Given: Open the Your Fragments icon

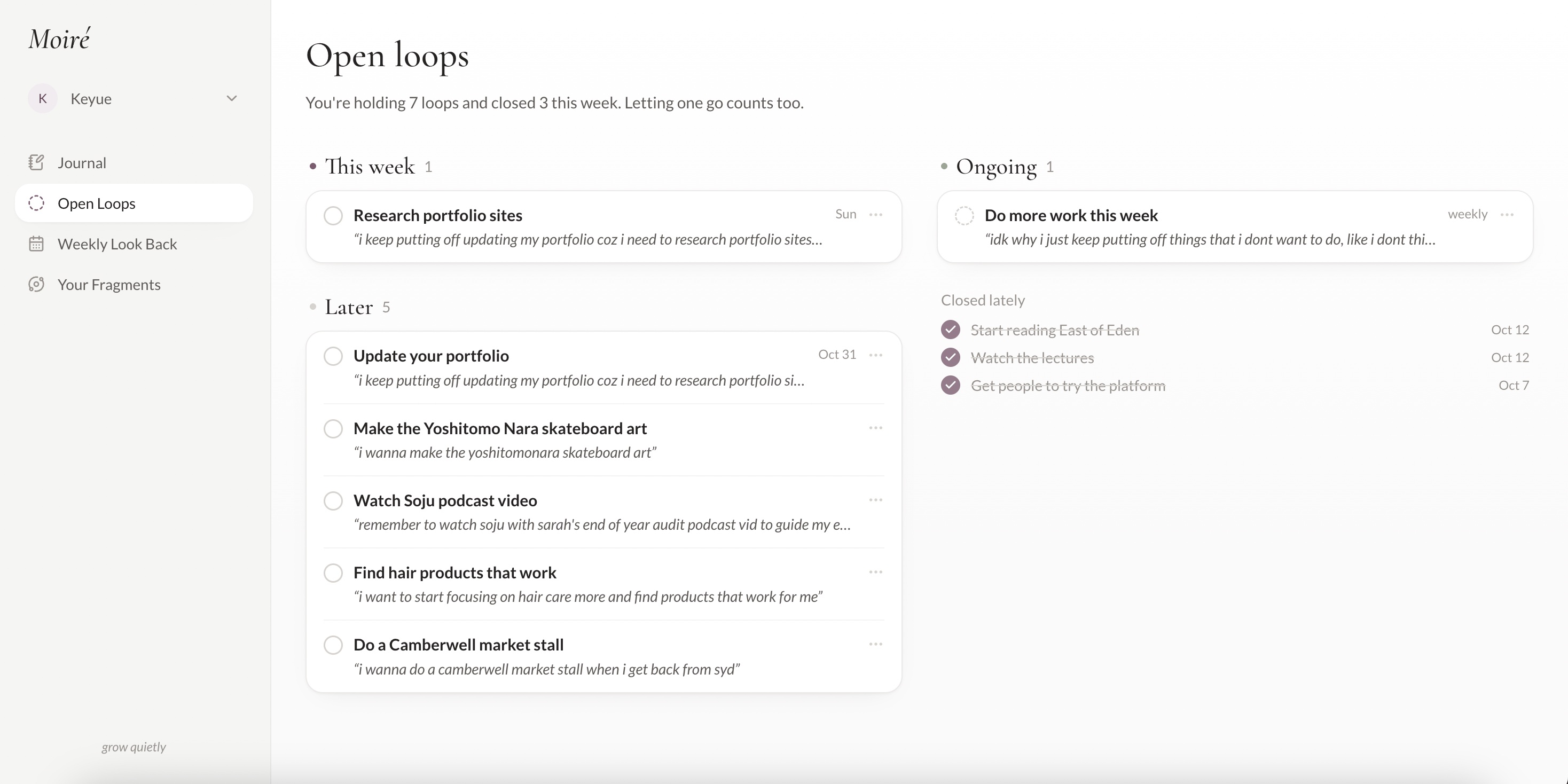Looking at the screenshot, I should click(36, 284).
